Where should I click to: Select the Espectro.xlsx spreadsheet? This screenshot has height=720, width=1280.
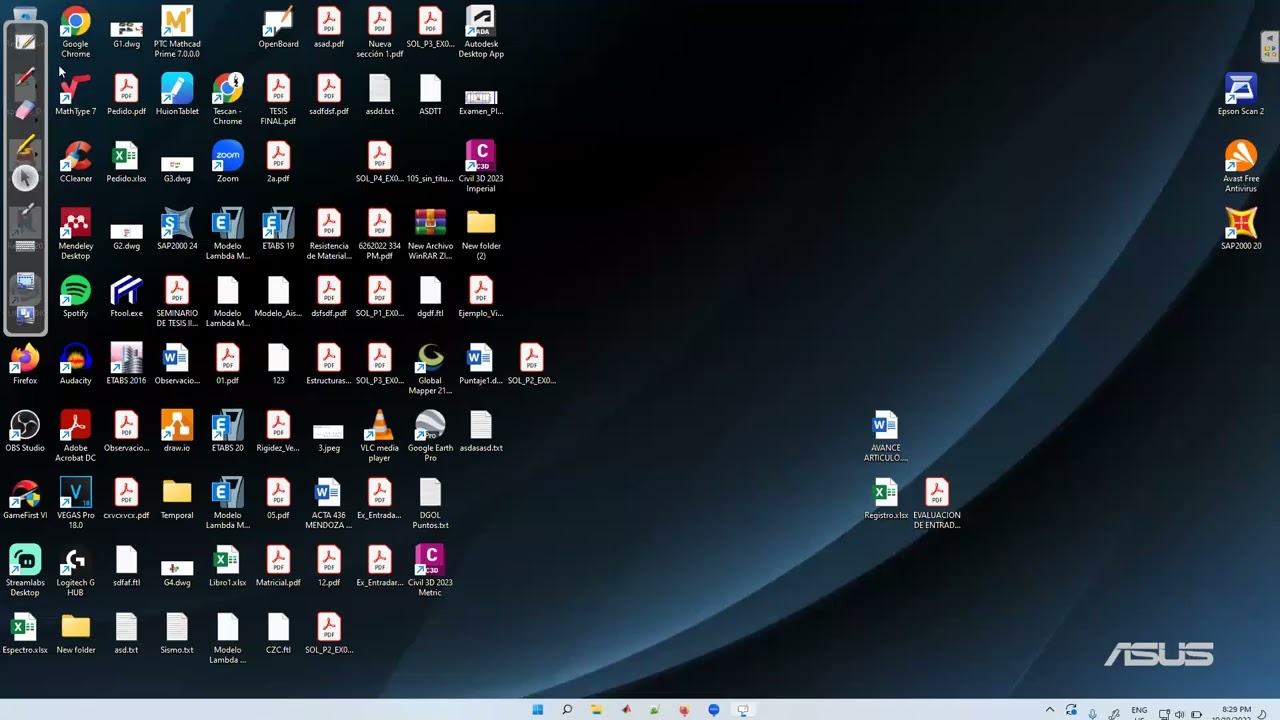(x=25, y=632)
